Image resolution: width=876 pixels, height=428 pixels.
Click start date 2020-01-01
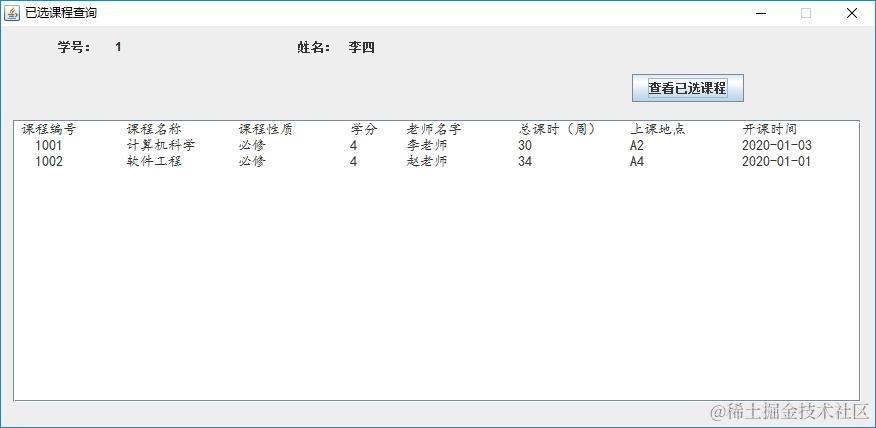(777, 162)
